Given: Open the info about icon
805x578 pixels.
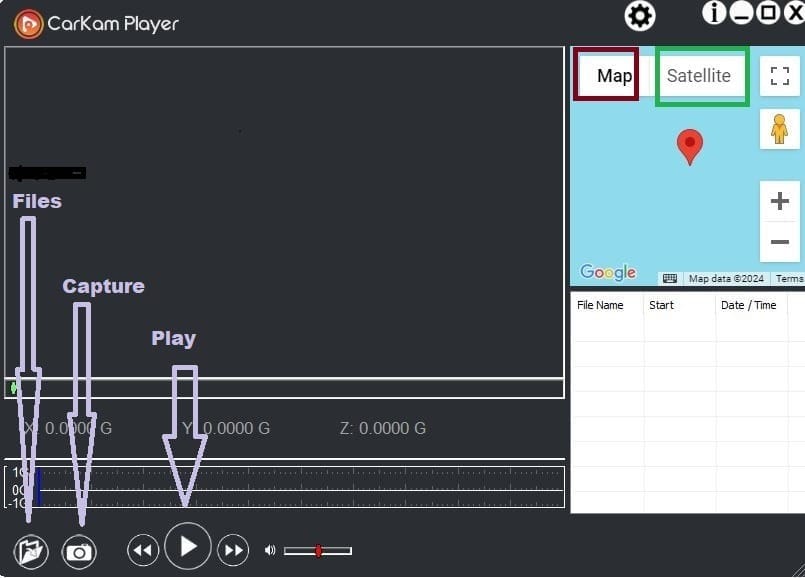Looking at the screenshot, I should coord(714,12).
